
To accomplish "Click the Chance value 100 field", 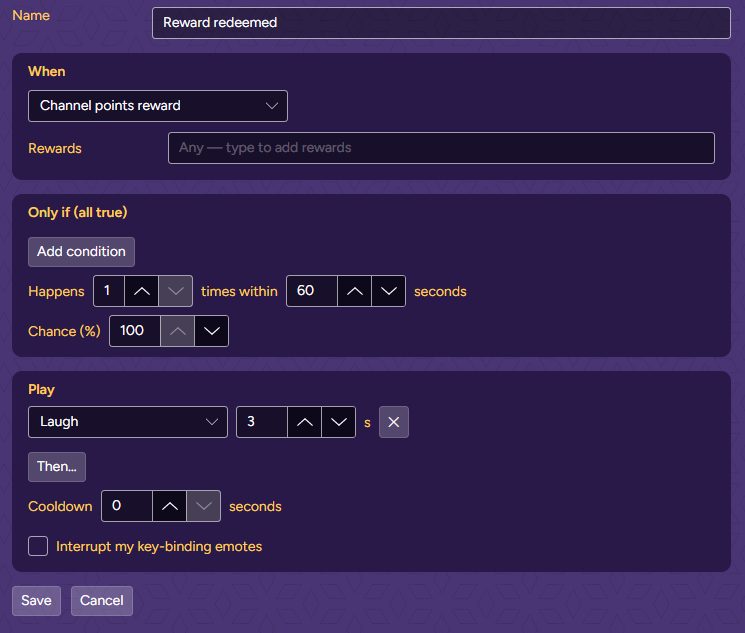I will [x=135, y=331].
